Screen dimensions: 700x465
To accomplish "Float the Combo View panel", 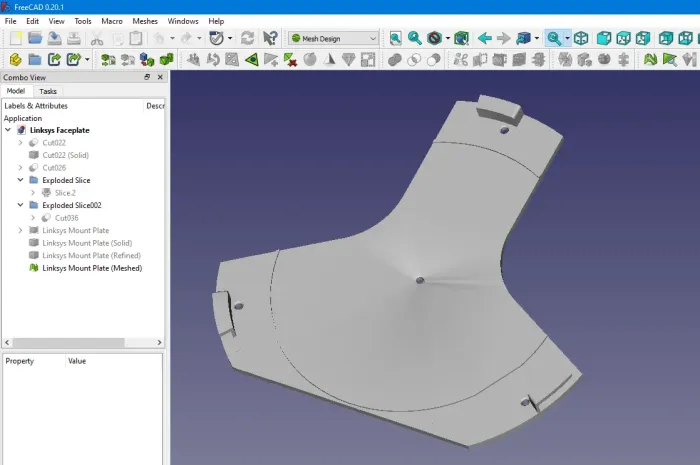I will pos(147,77).
